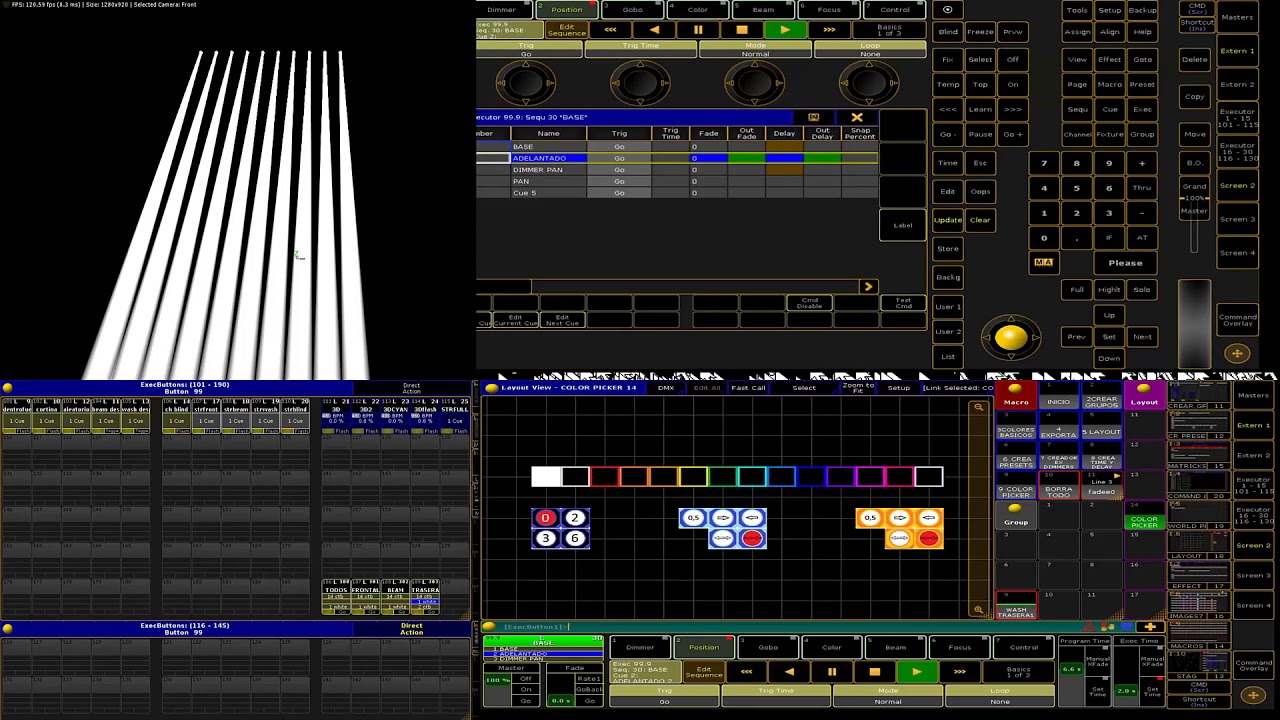1280x720 pixels.
Task: Click the first encoder knob under Trig
Action: coord(525,82)
